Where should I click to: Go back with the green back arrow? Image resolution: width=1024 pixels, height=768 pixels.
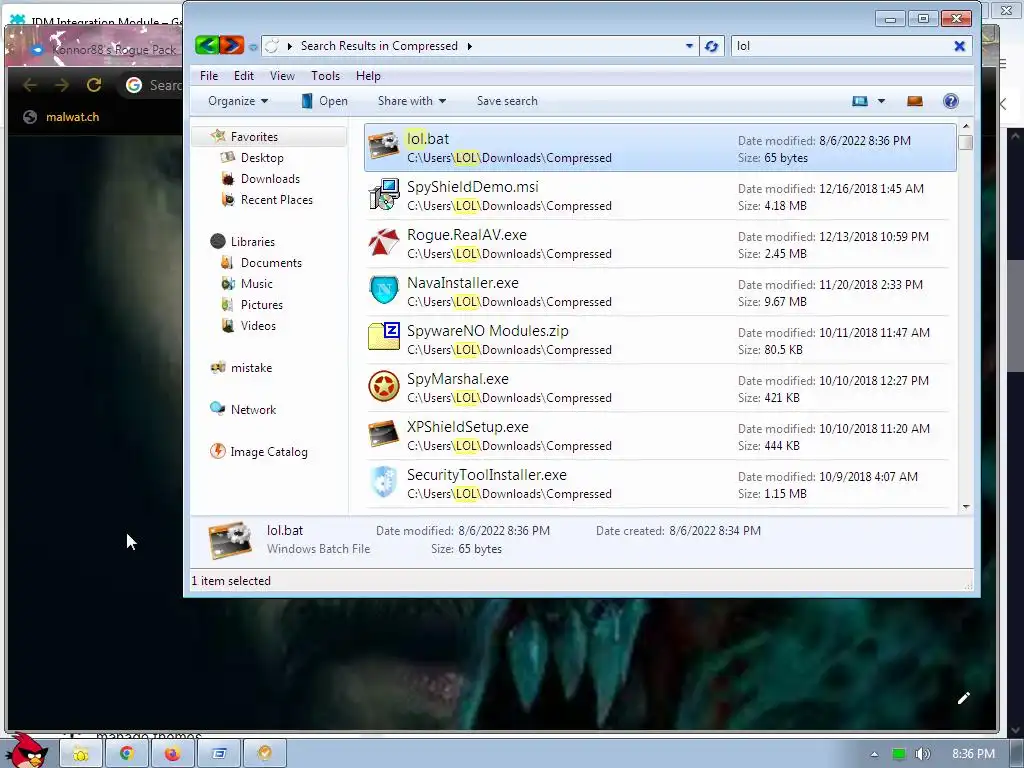coord(206,45)
